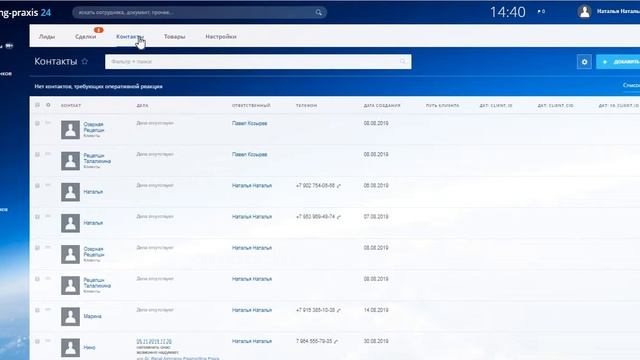Viewport: 640px width, 360px height.
Task: Check the box for Озерная Рецепшн of Наталья Наталья
Action: pos(38,248)
